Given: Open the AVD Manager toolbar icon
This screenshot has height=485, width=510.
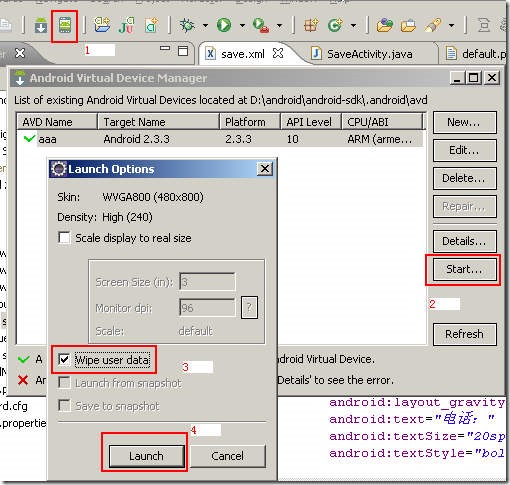Looking at the screenshot, I should pos(65,25).
